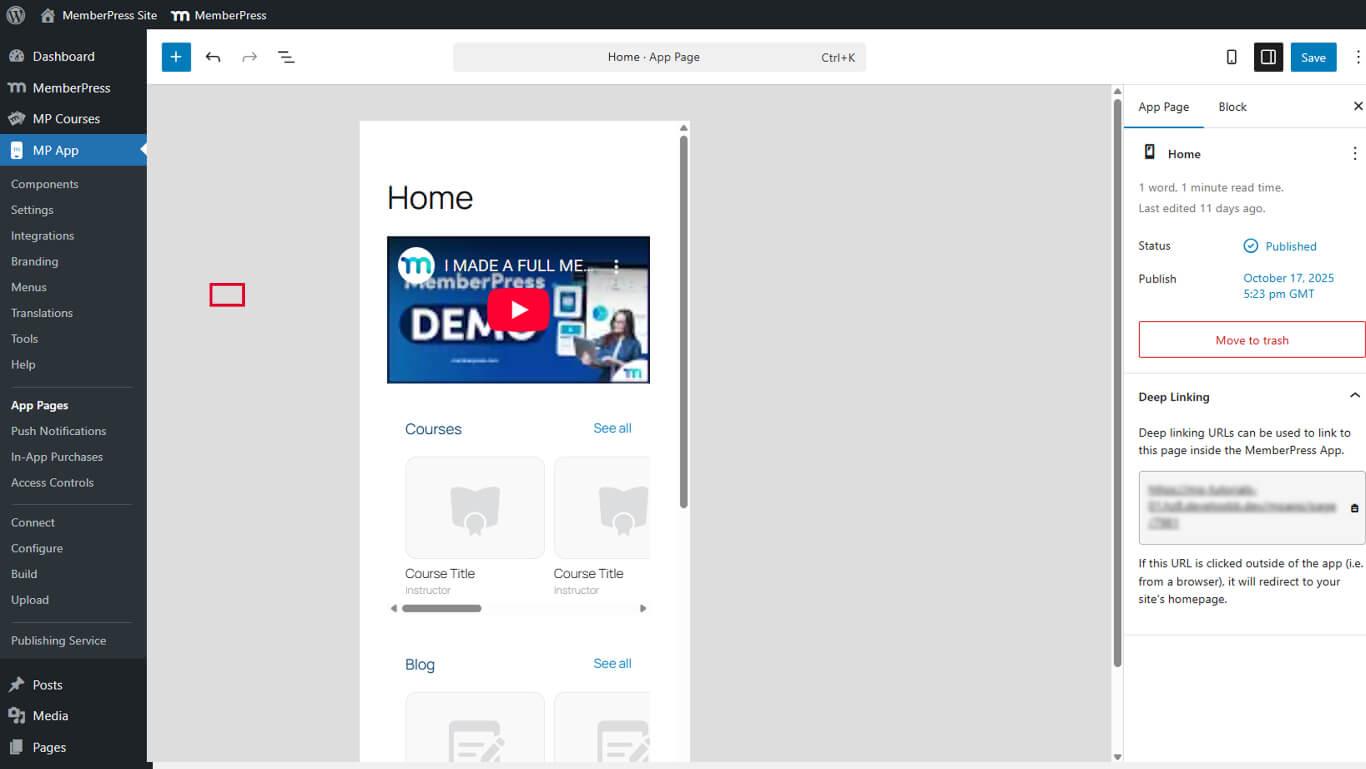Copy deep linking URL with clipboard icon
Viewport: 1366px width, 769px height.
pyautogui.click(x=1354, y=508)
